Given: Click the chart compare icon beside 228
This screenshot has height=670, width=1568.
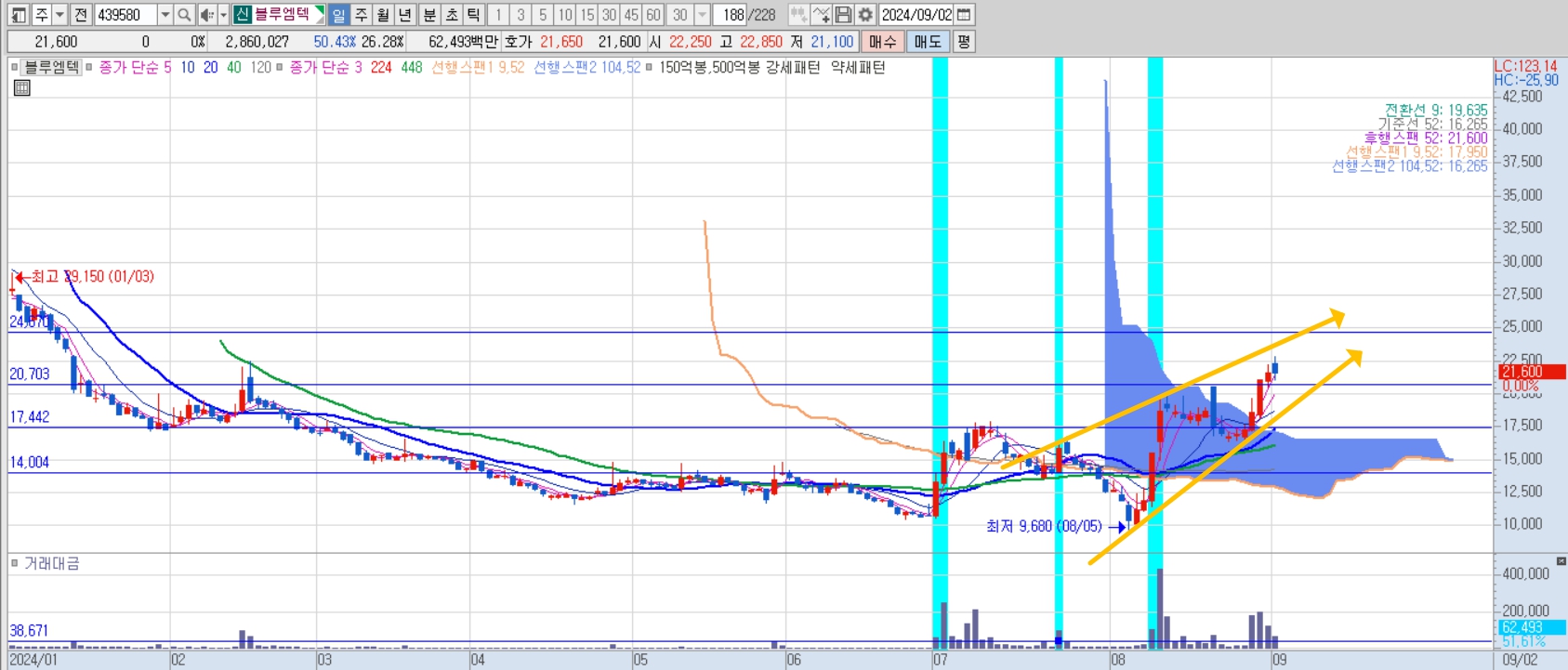Looking at the screenshot, I should point(798,15).
